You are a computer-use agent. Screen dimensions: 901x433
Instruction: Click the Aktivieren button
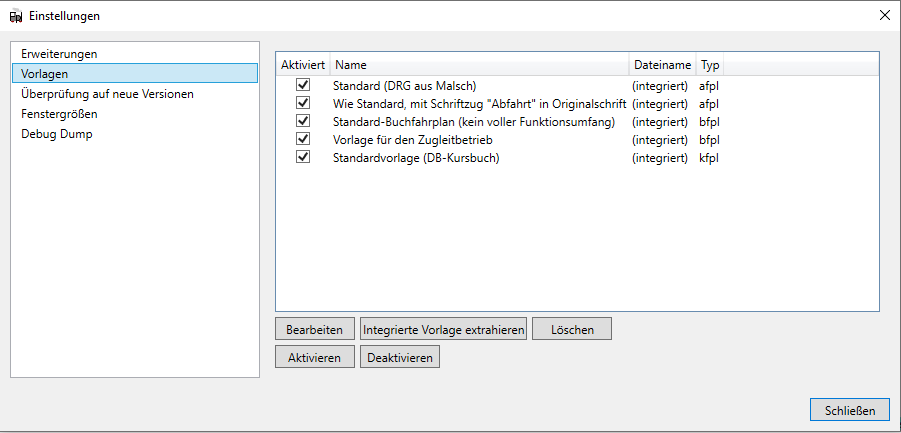pyautogui.click(x=315, y=358)
